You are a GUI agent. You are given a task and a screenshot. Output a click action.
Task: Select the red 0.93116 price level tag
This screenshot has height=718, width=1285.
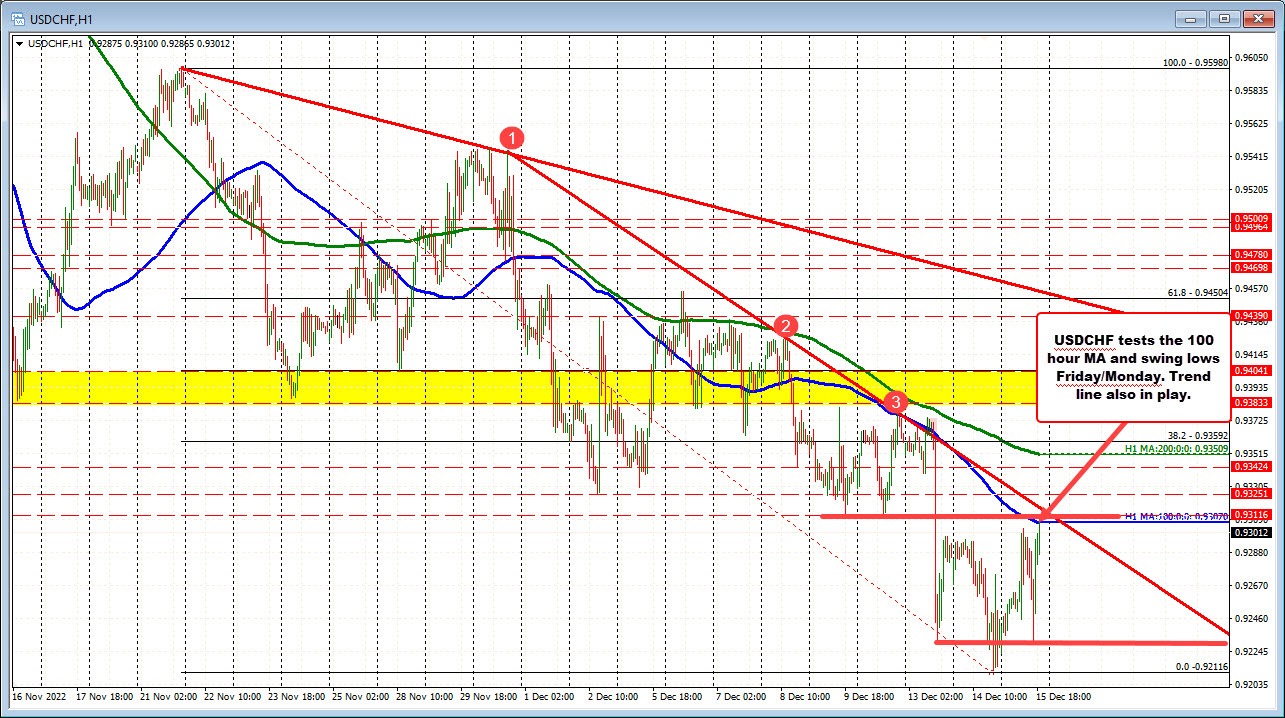[1252, 514]
